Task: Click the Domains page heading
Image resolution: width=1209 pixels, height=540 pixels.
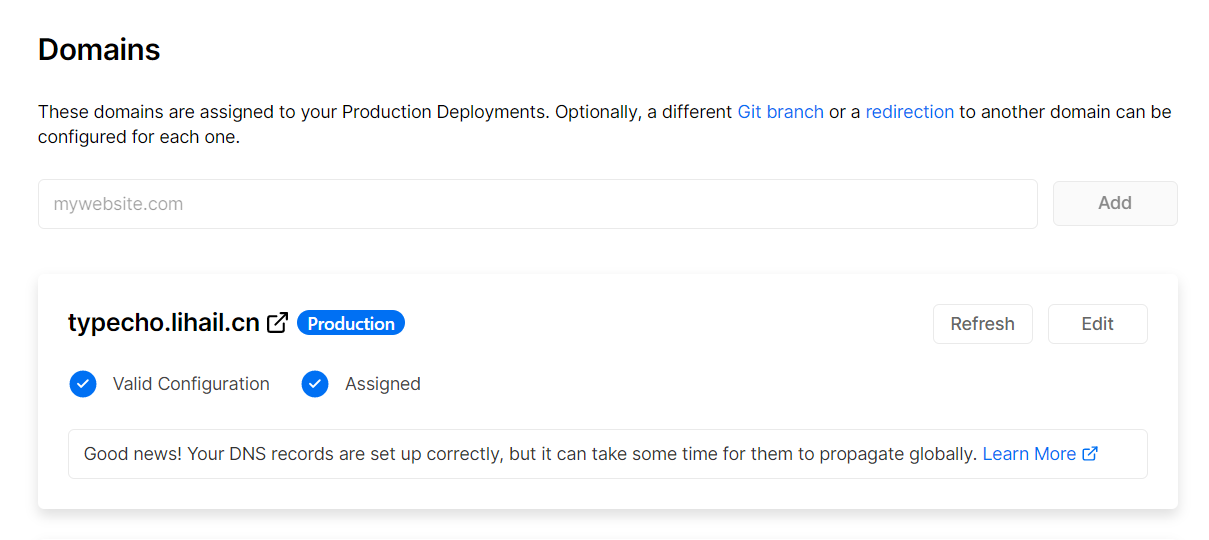Action: point(99,50)
